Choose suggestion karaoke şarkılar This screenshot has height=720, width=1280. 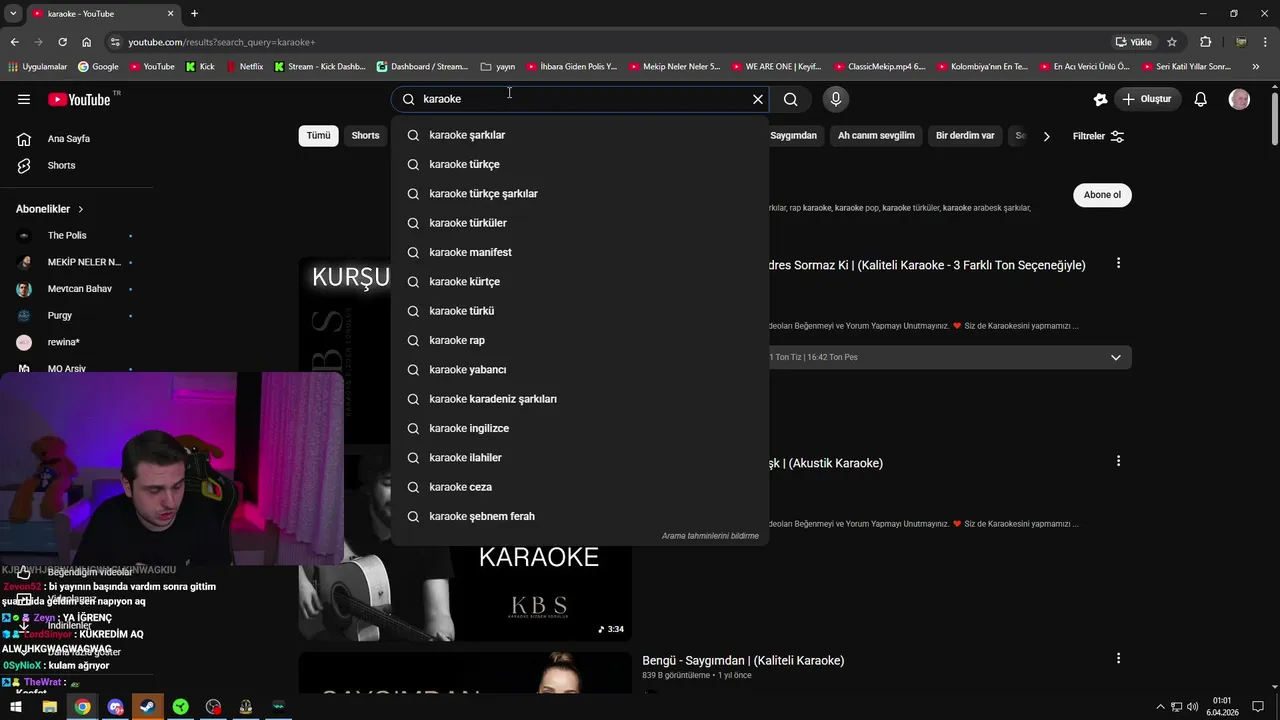(x=580, y=135)
